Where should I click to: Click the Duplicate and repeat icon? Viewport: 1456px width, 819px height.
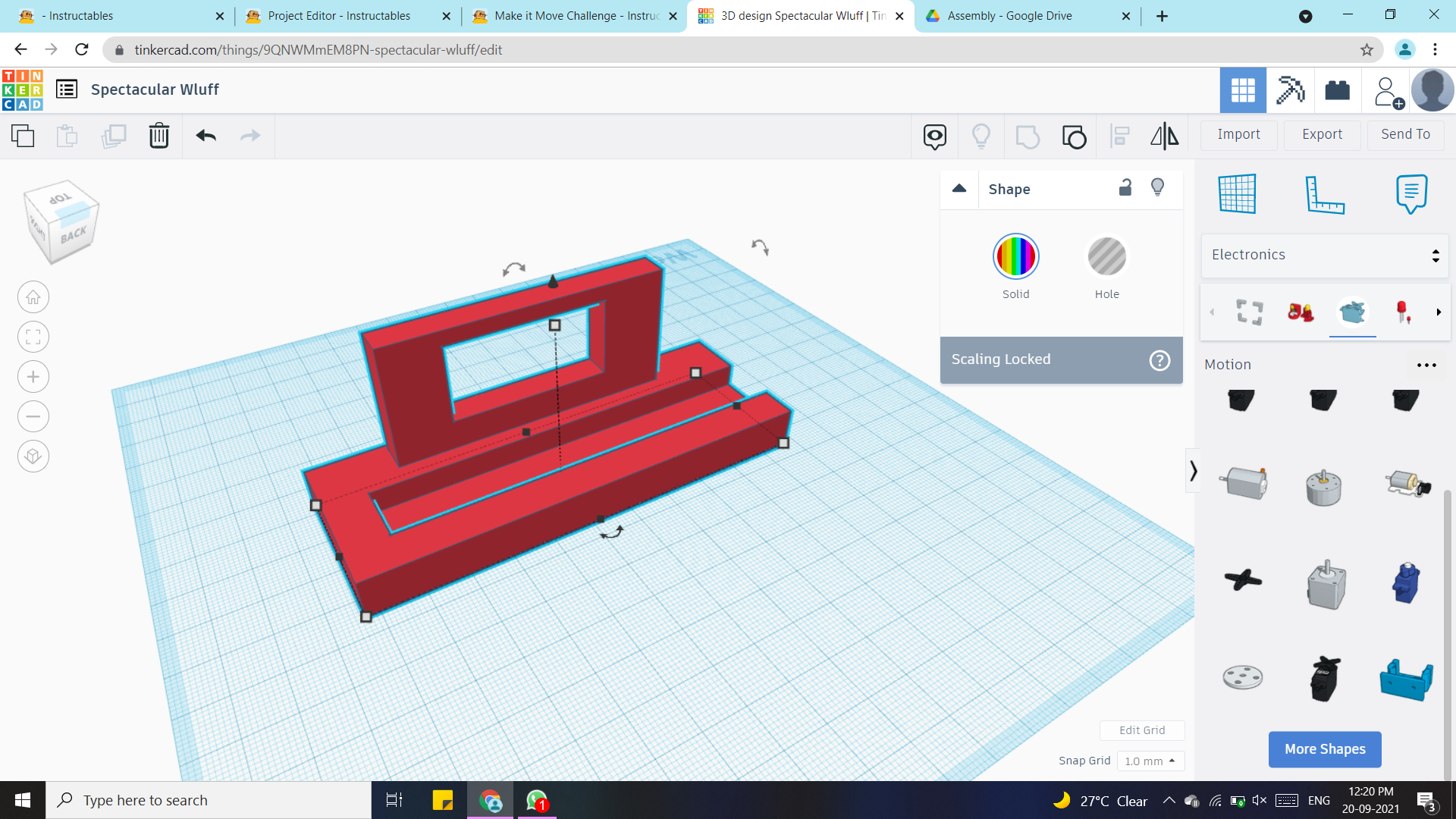[114, 136]
